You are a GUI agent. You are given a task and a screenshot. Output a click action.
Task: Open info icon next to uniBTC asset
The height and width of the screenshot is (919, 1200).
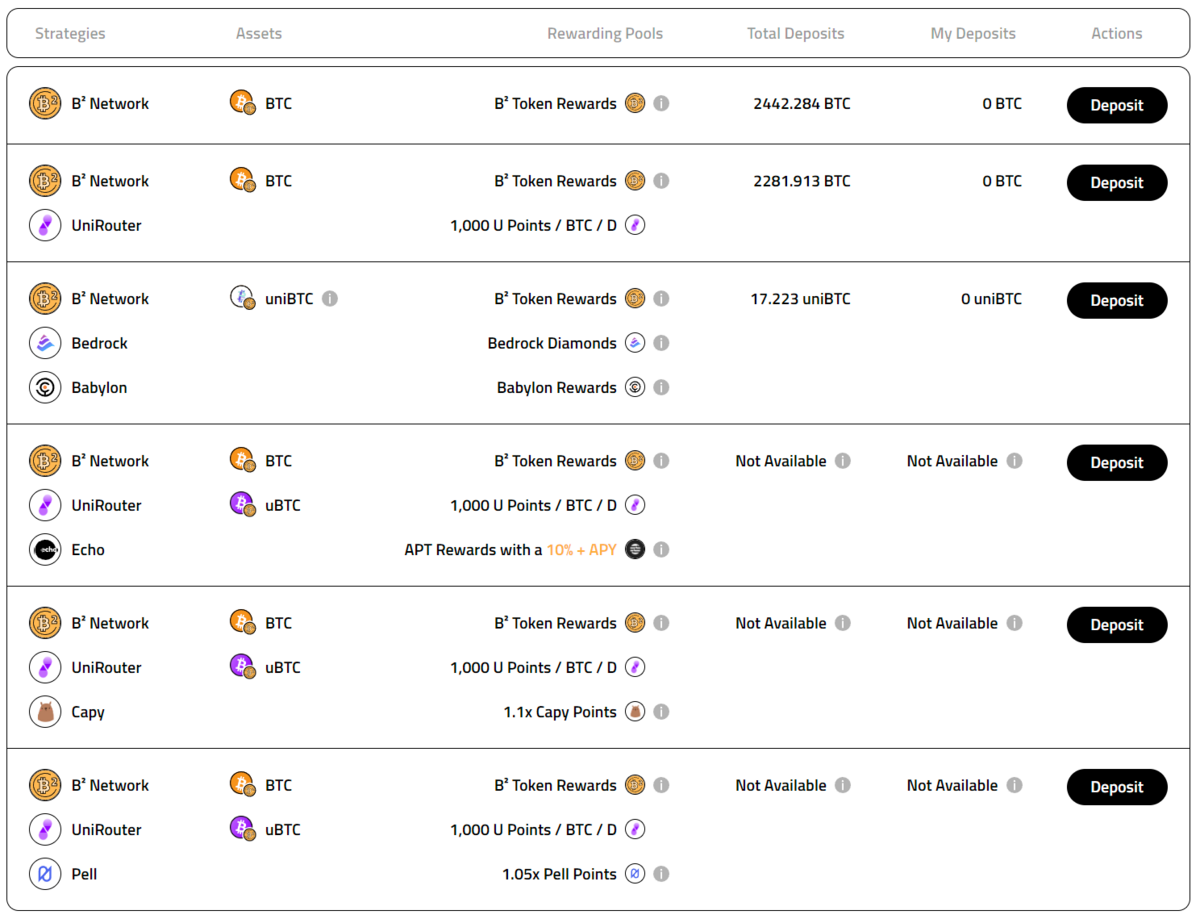[x=330, y=299]
